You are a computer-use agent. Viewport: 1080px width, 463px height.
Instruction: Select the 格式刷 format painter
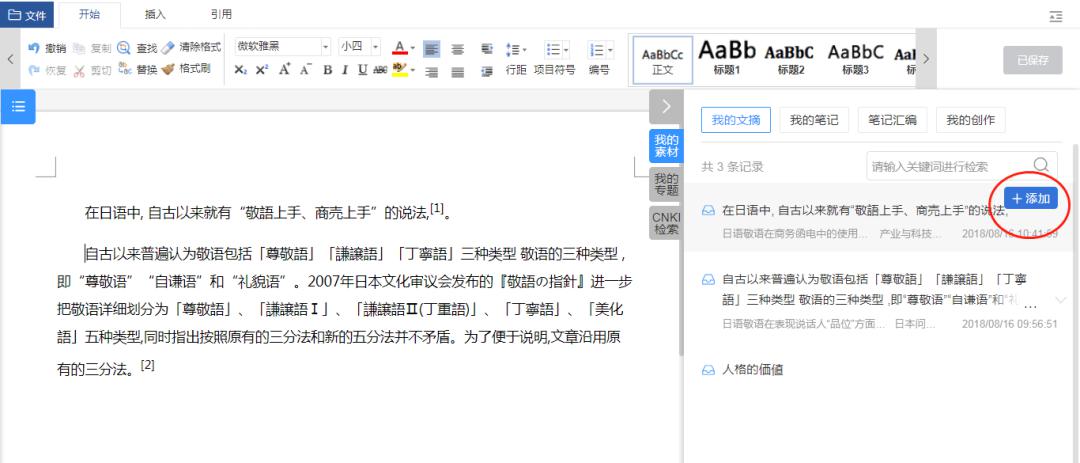coord(168,69)
